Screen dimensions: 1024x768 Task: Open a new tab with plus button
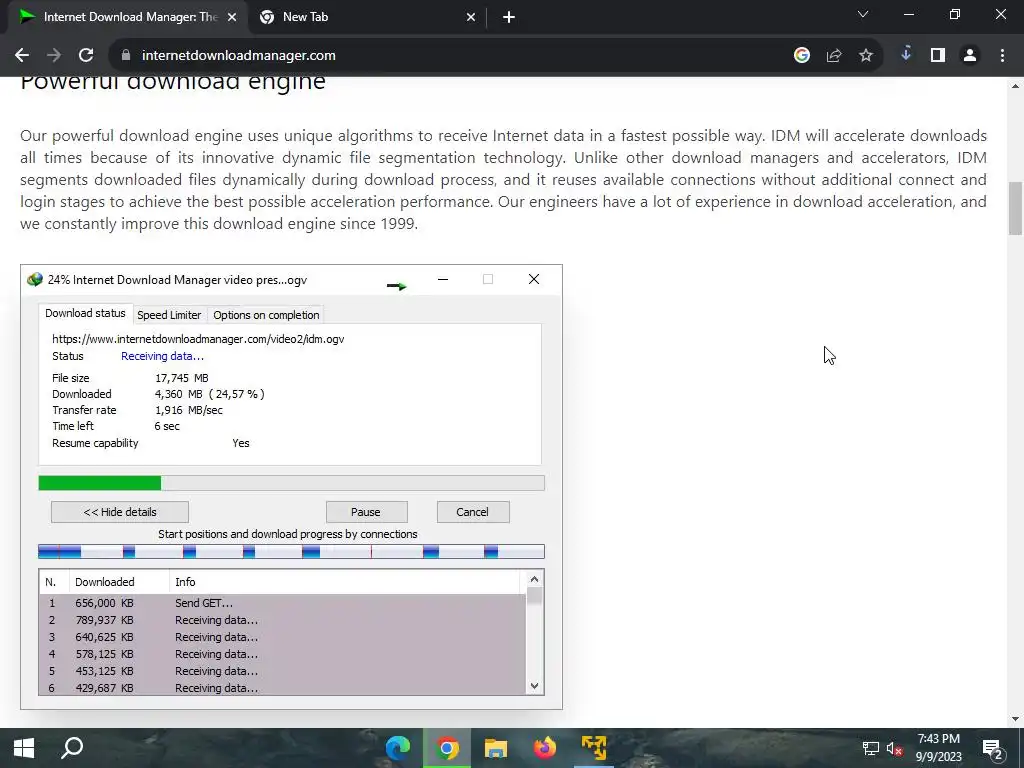509,18
